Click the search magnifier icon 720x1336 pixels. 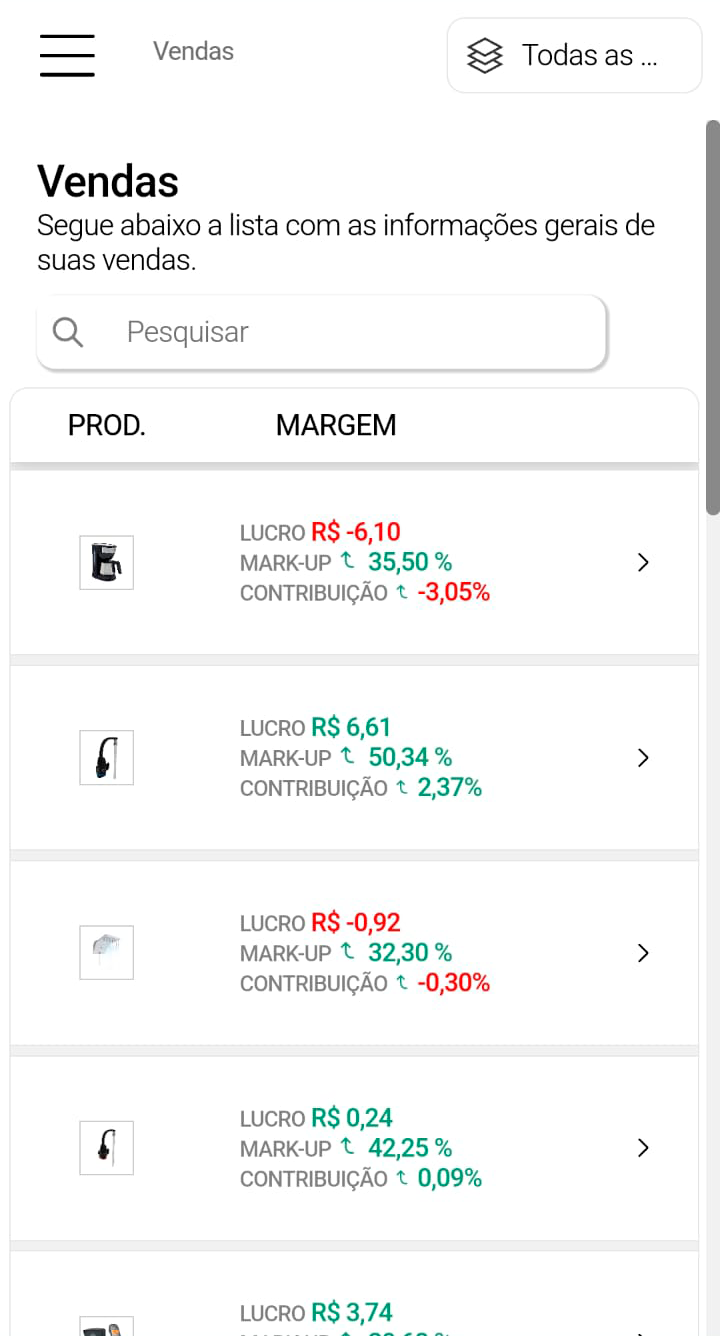pyautogui.click(x=68, y=332)
